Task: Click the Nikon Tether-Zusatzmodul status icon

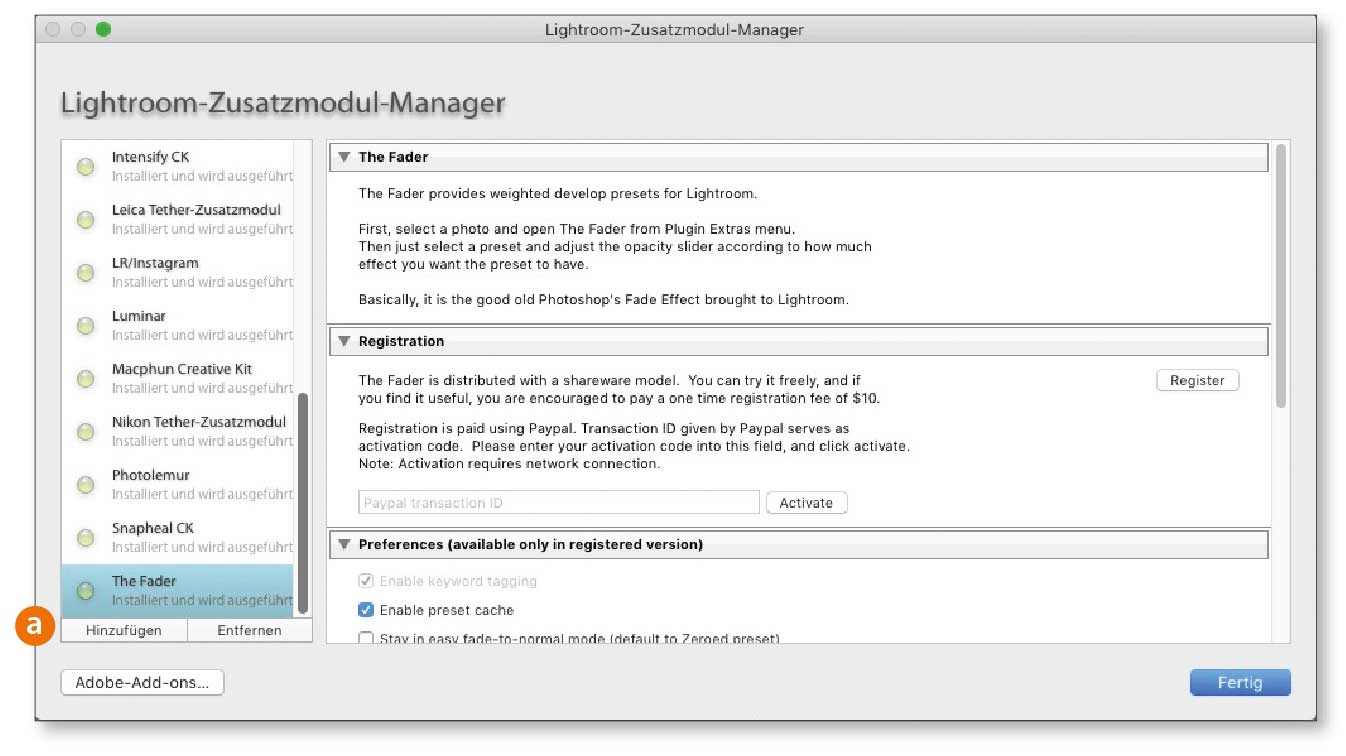Action: point(86,432)
